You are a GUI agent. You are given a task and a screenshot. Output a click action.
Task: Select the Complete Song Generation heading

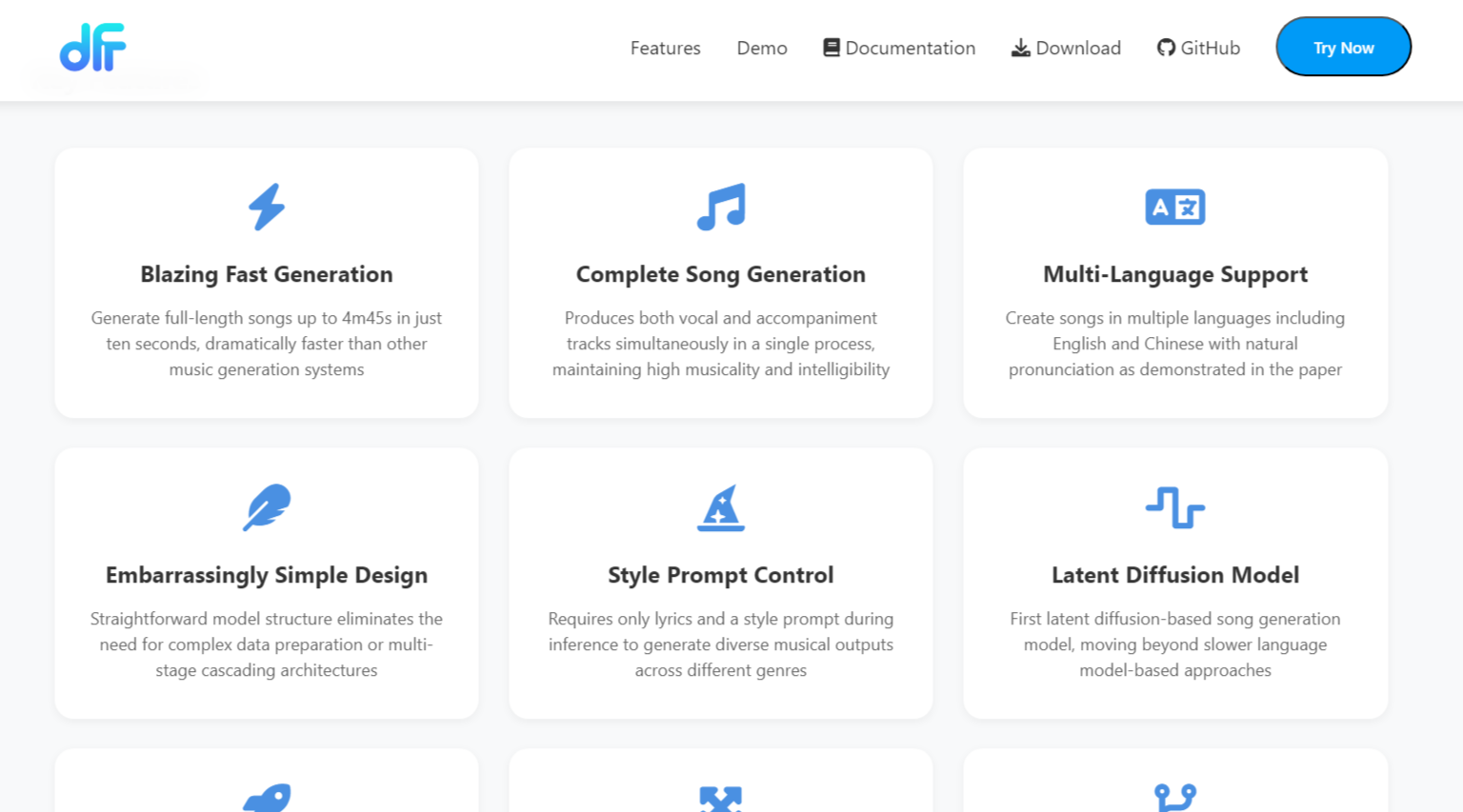tap(721, 274)
